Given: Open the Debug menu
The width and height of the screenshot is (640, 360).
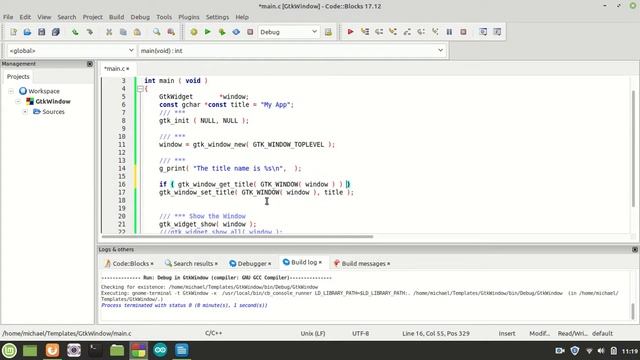Looking at the screenshot, I should pyautogui.click(x=140, y=17).
